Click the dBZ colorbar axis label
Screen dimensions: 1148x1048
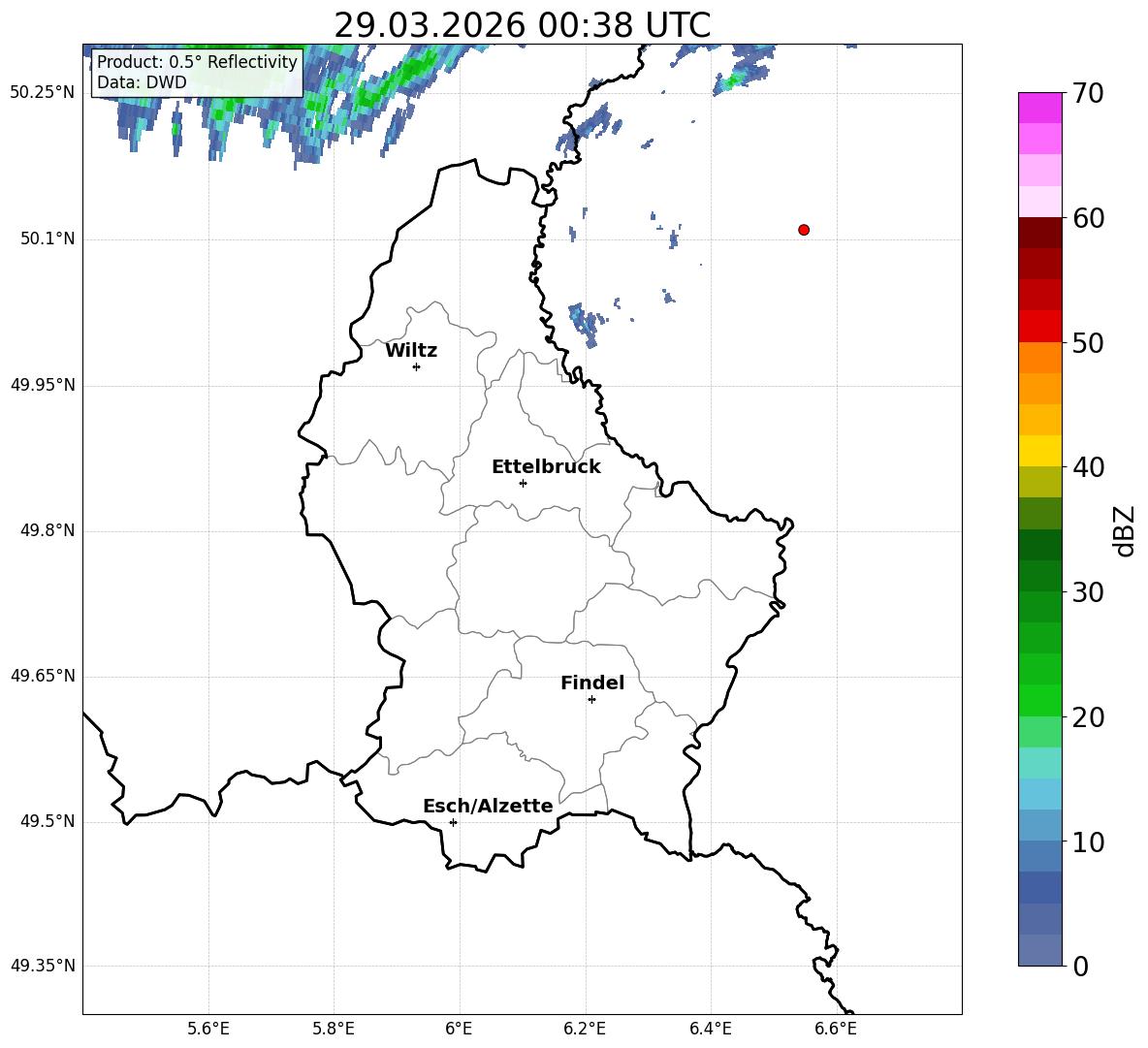1124,530
